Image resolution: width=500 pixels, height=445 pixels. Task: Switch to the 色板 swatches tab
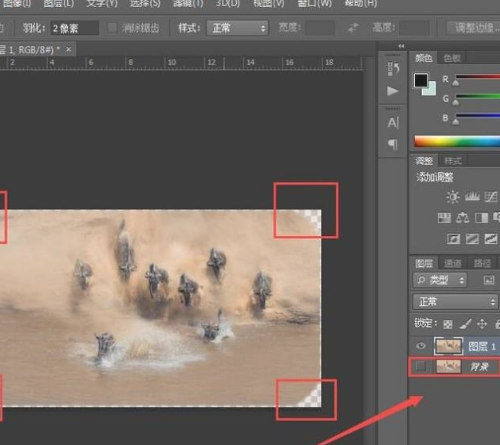coord(452,58)
